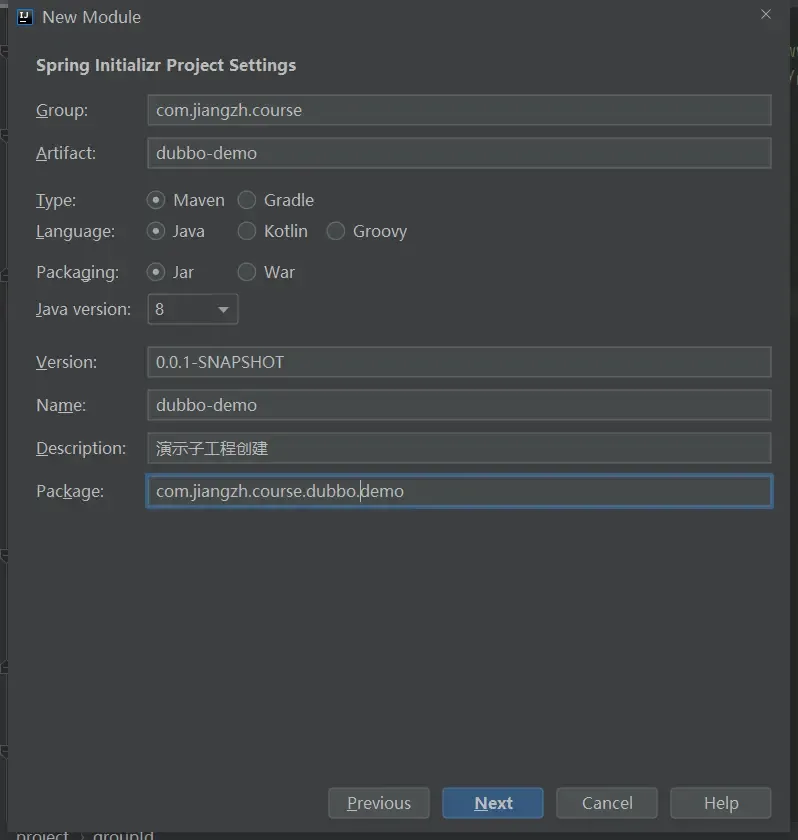Go back with the Previous button

(378, 803)
